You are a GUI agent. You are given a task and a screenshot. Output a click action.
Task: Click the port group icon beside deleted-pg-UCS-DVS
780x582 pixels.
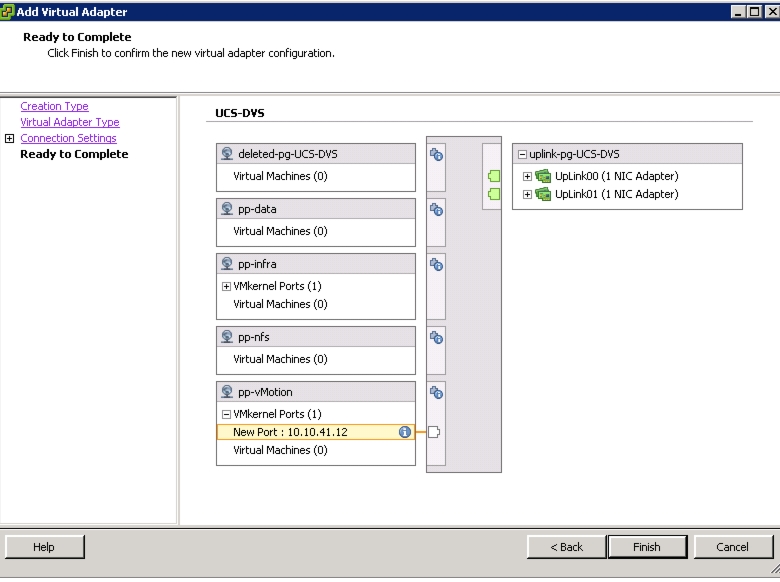click(x=436, y=155)
